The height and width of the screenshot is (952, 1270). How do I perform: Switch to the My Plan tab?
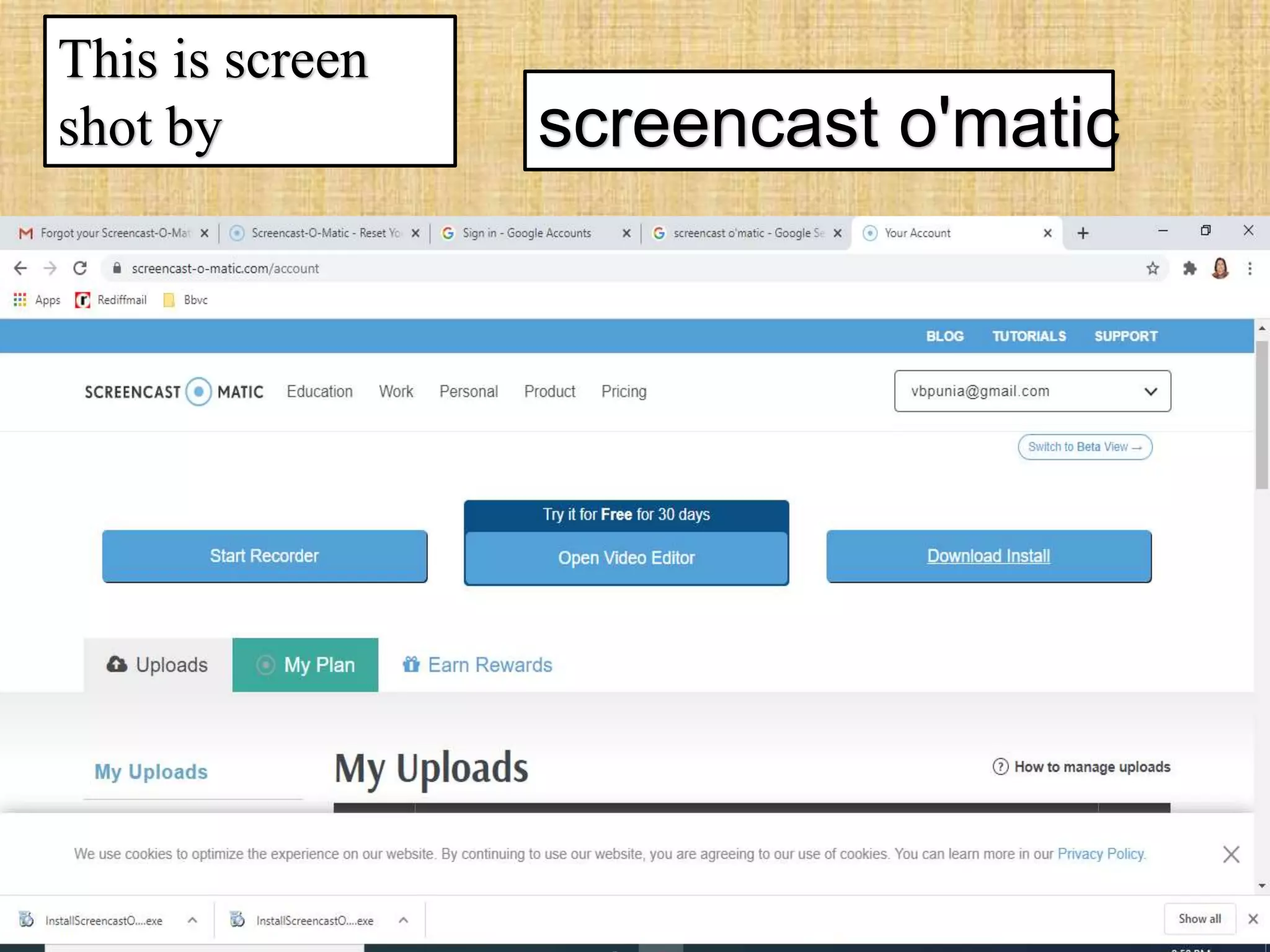point(305,665)
